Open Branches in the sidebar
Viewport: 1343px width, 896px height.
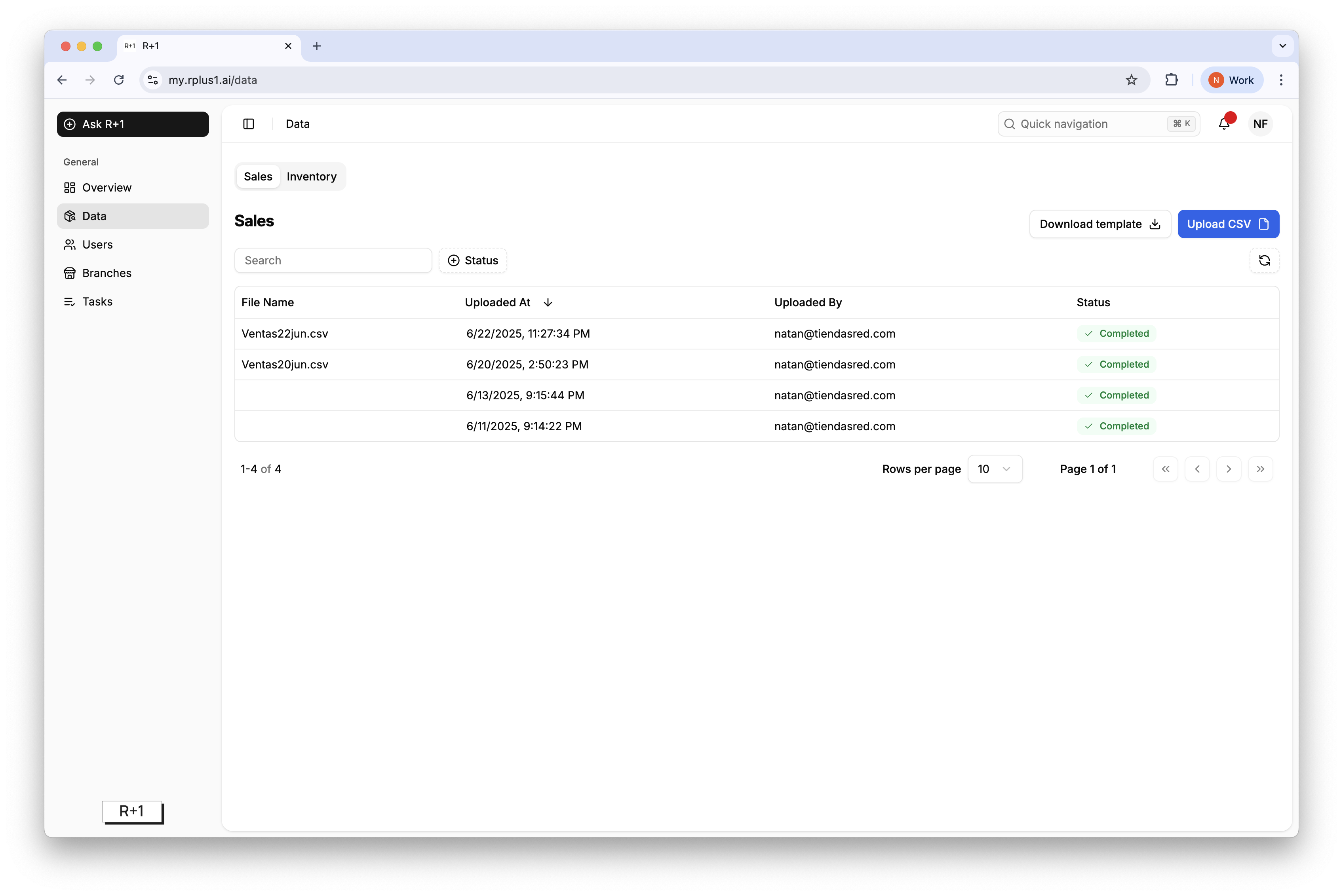133,273
